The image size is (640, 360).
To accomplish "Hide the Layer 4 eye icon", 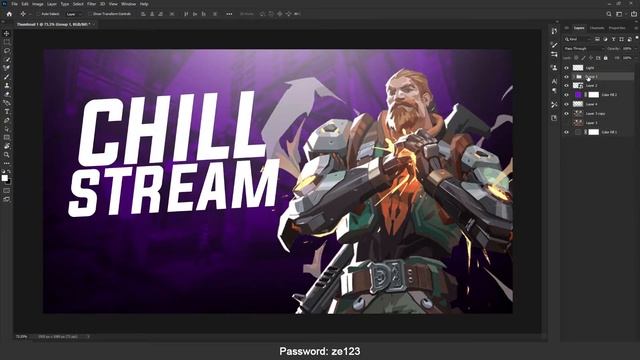I will 567,104.
